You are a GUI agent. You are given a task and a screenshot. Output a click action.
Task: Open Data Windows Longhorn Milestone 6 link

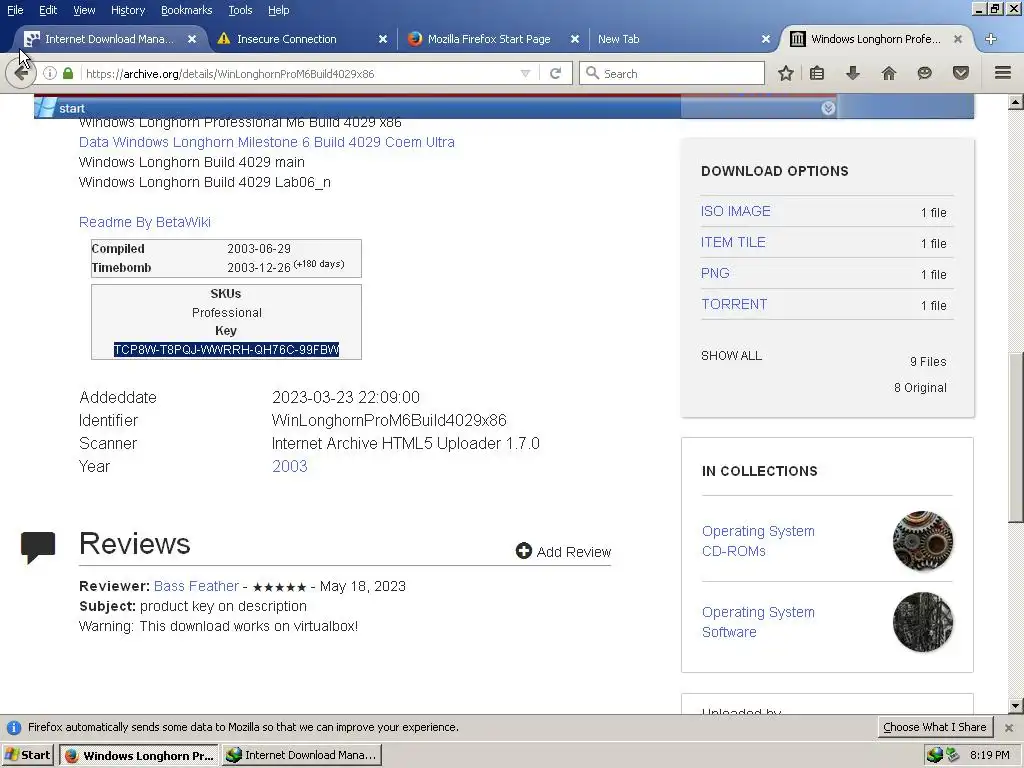pos(266,142)
